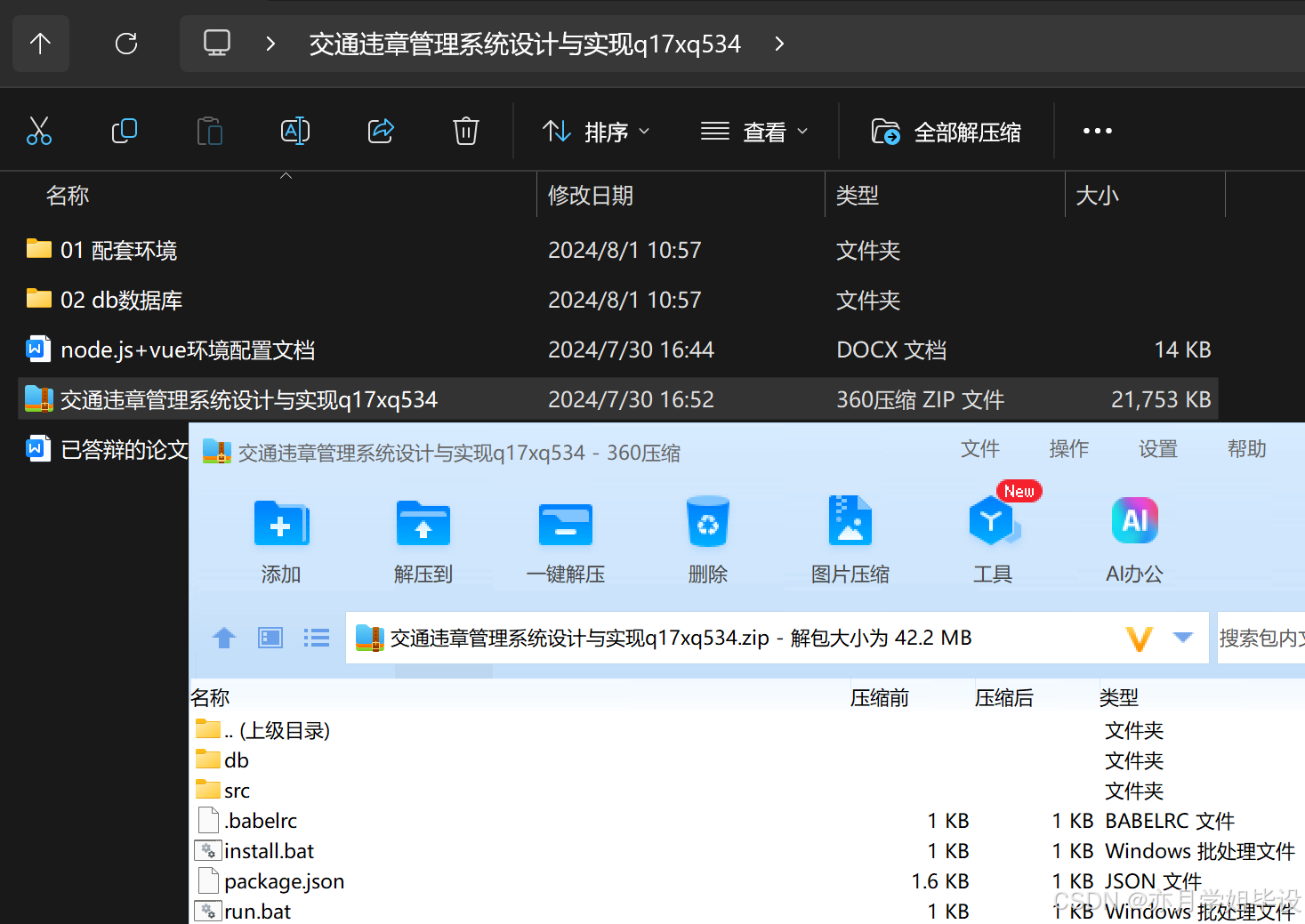The width and height of the screenshot is (1305, 924).
Task: Click the 全部解压缩 button
Action: pos(946,131)
